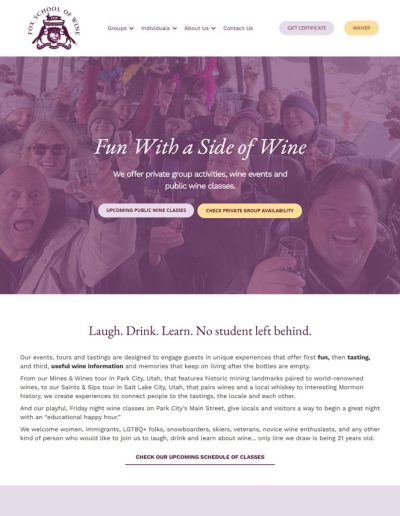Image resolution: width=400 pixels, height=516 pixels.
Task: Click the Fox School of Wine logo
Action: (53, 28)
